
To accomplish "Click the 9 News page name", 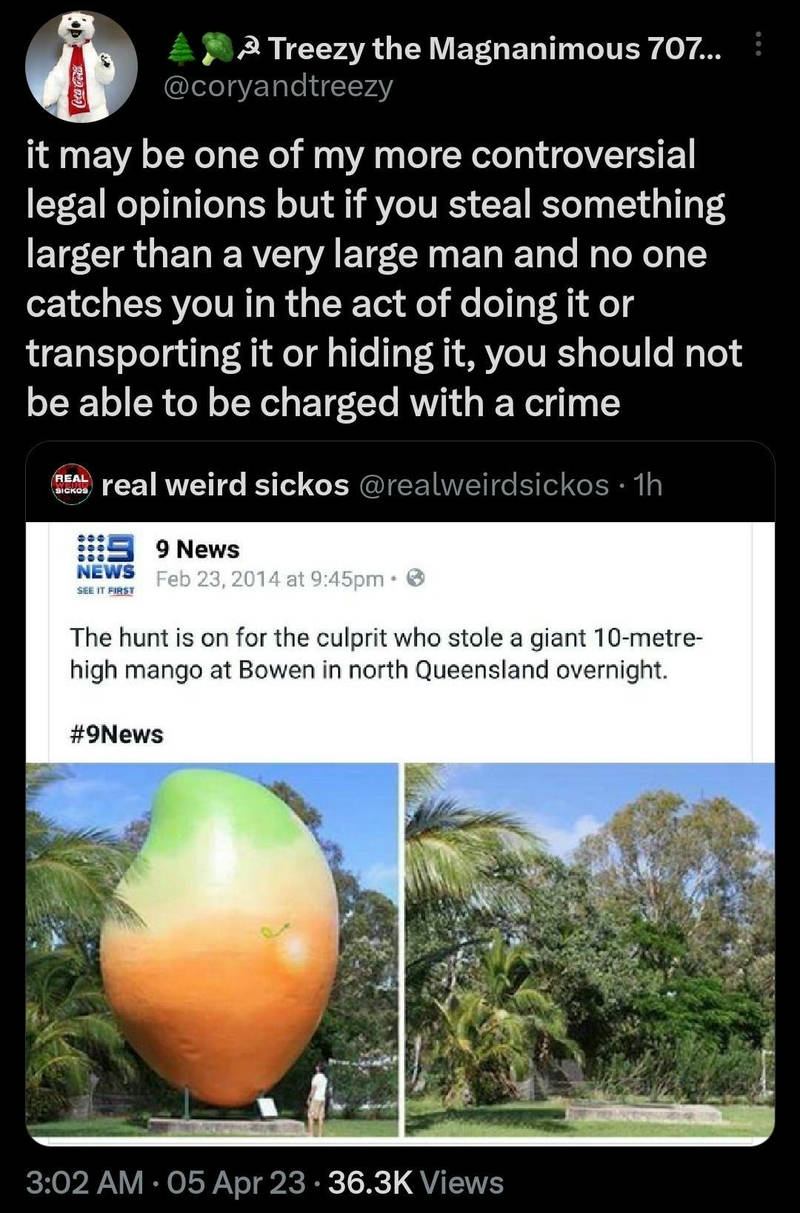I will point(197,549).
